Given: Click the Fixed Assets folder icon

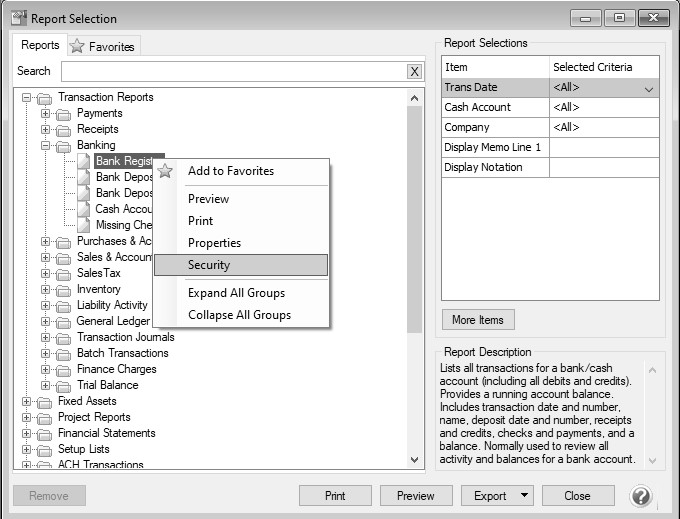Looking at the screenshot, I should (x=45, y=401).
